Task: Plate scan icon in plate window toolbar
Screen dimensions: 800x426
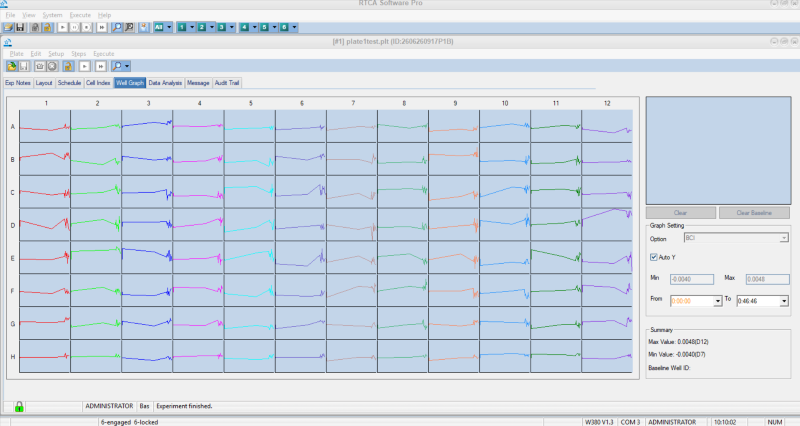Action: click(40, 66)
